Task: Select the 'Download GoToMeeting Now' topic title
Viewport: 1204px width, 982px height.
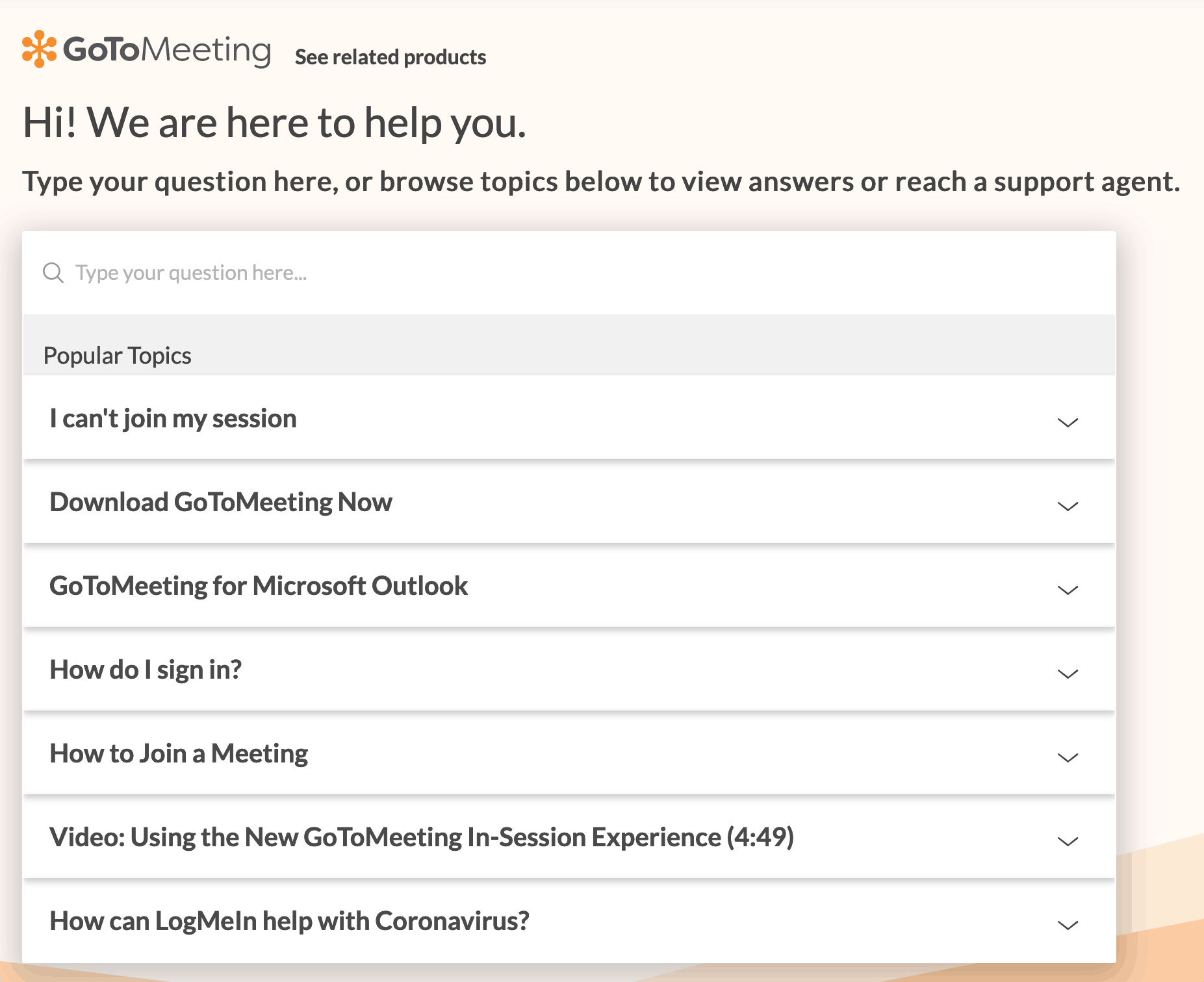Action: (220, 502)
